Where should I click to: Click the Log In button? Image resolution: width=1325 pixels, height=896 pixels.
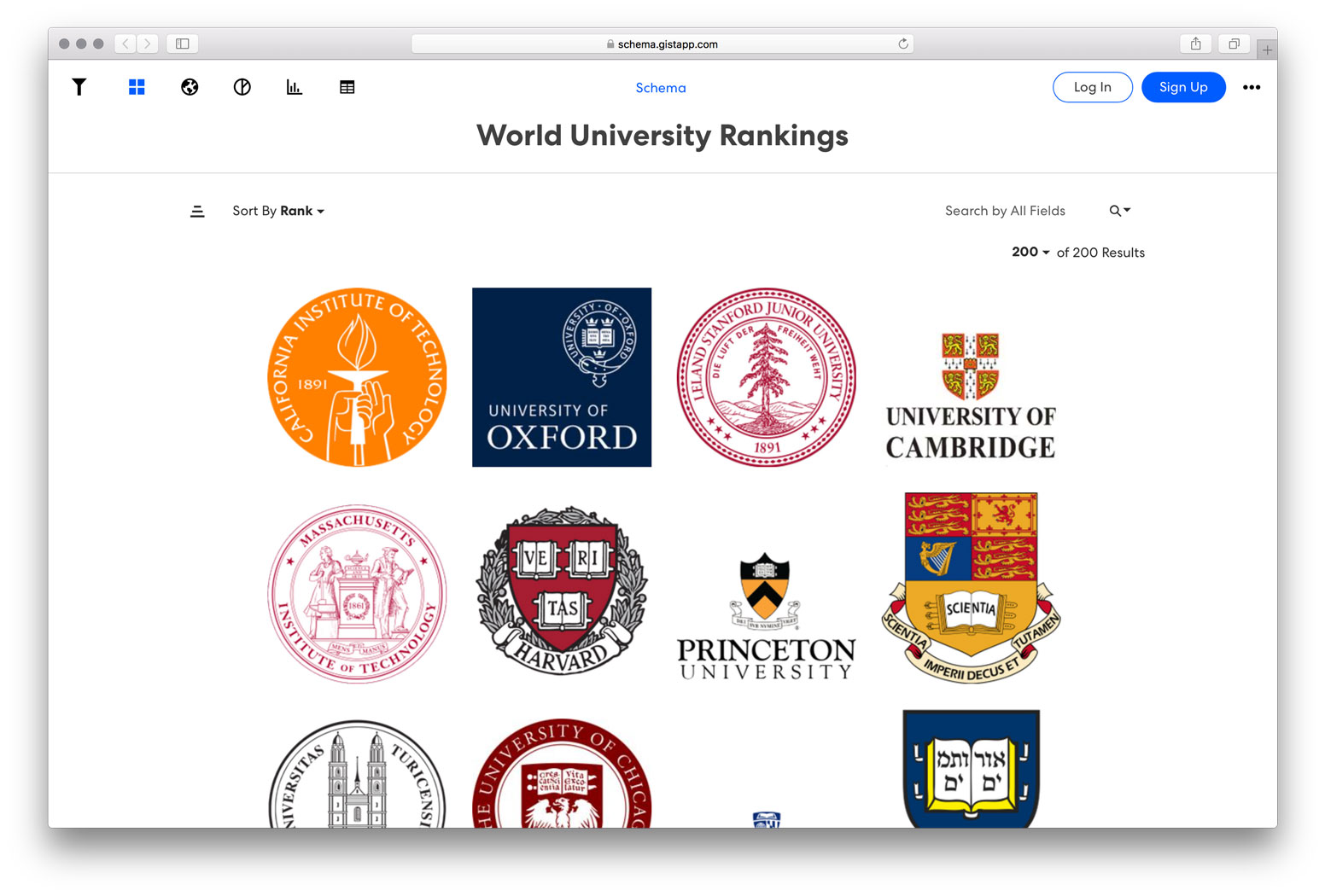pyautogui.click(x=1093, y=87)
